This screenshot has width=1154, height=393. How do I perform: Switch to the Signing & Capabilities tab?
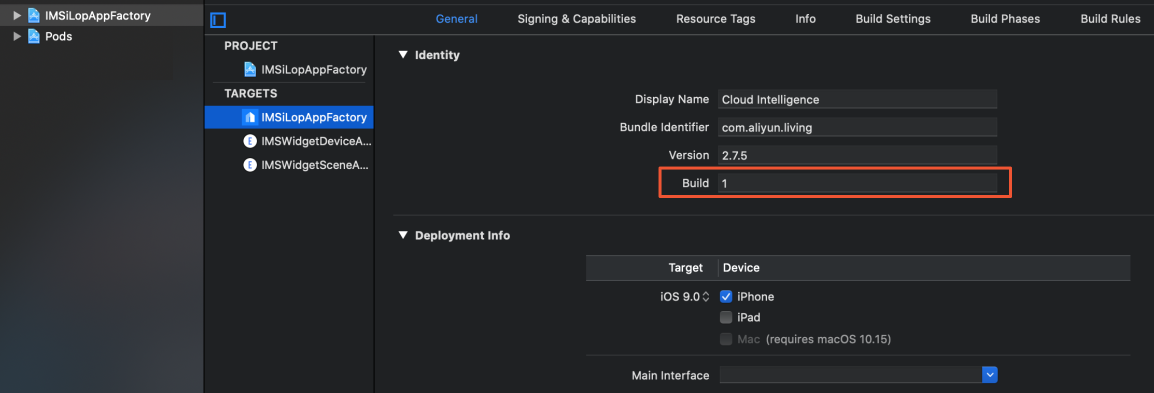coord(576,19)
